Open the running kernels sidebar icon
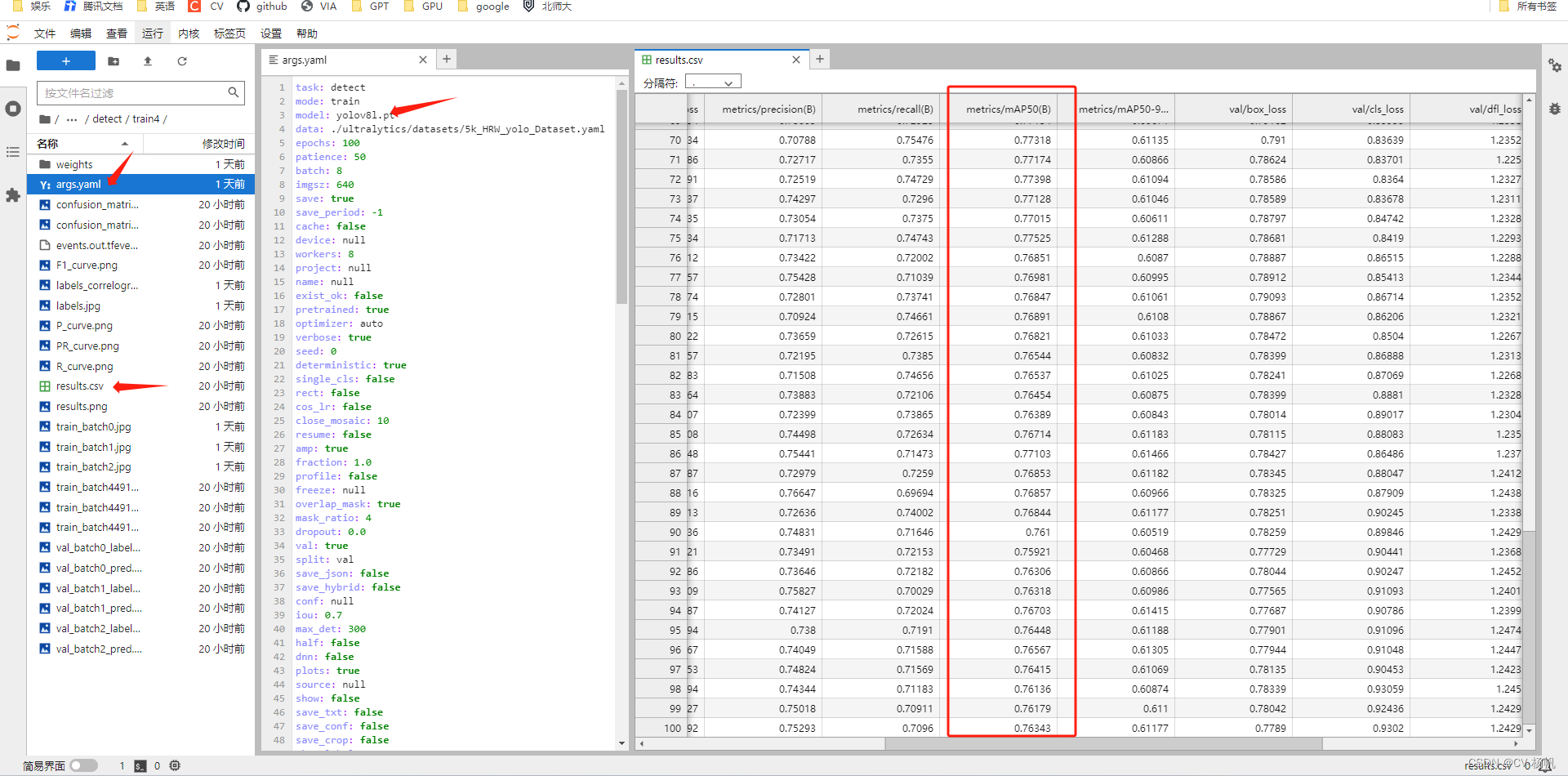 [13, 109]
